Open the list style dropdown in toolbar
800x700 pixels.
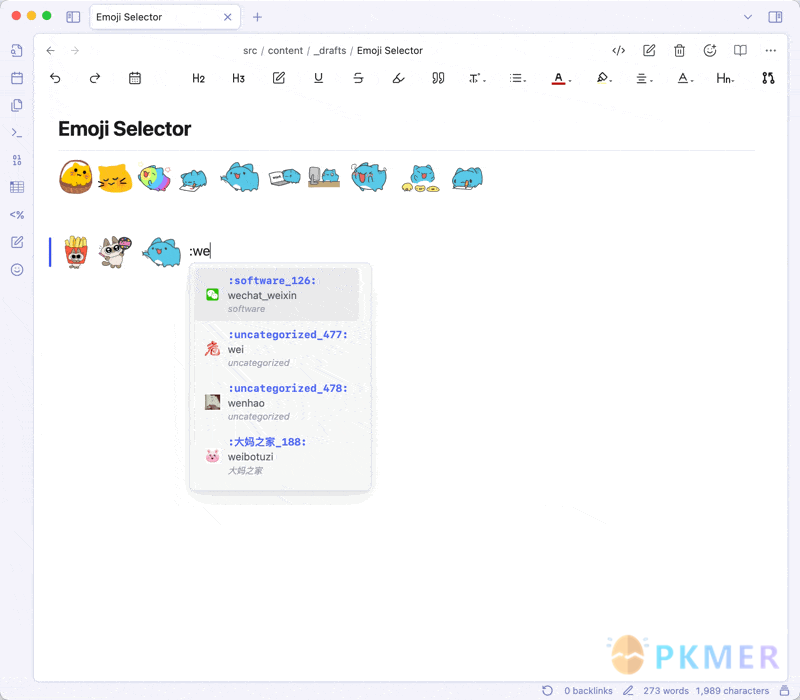pos(517,78)
